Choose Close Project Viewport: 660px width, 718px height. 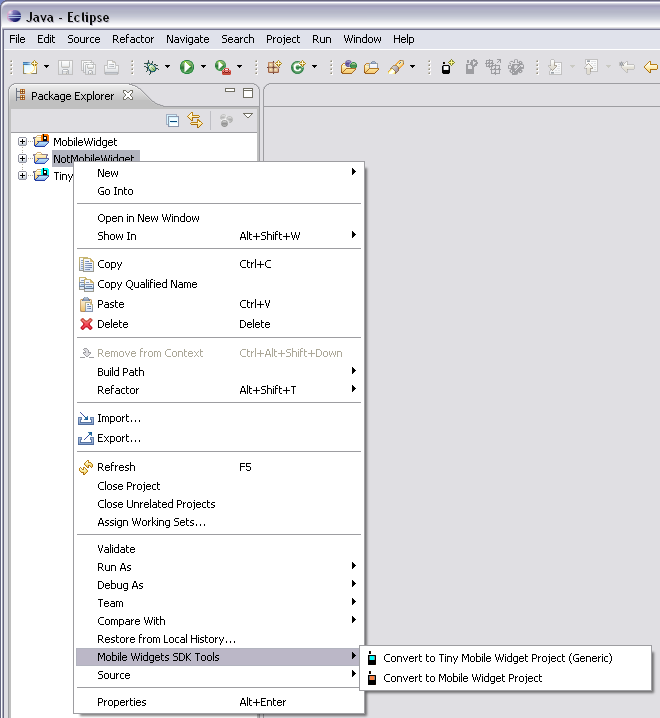click(x=219, y=486)
